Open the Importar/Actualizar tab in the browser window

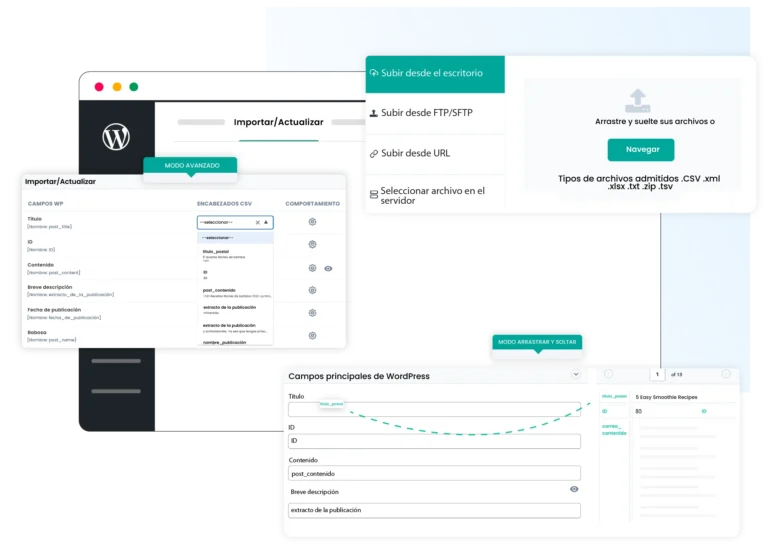pos(278,122)
